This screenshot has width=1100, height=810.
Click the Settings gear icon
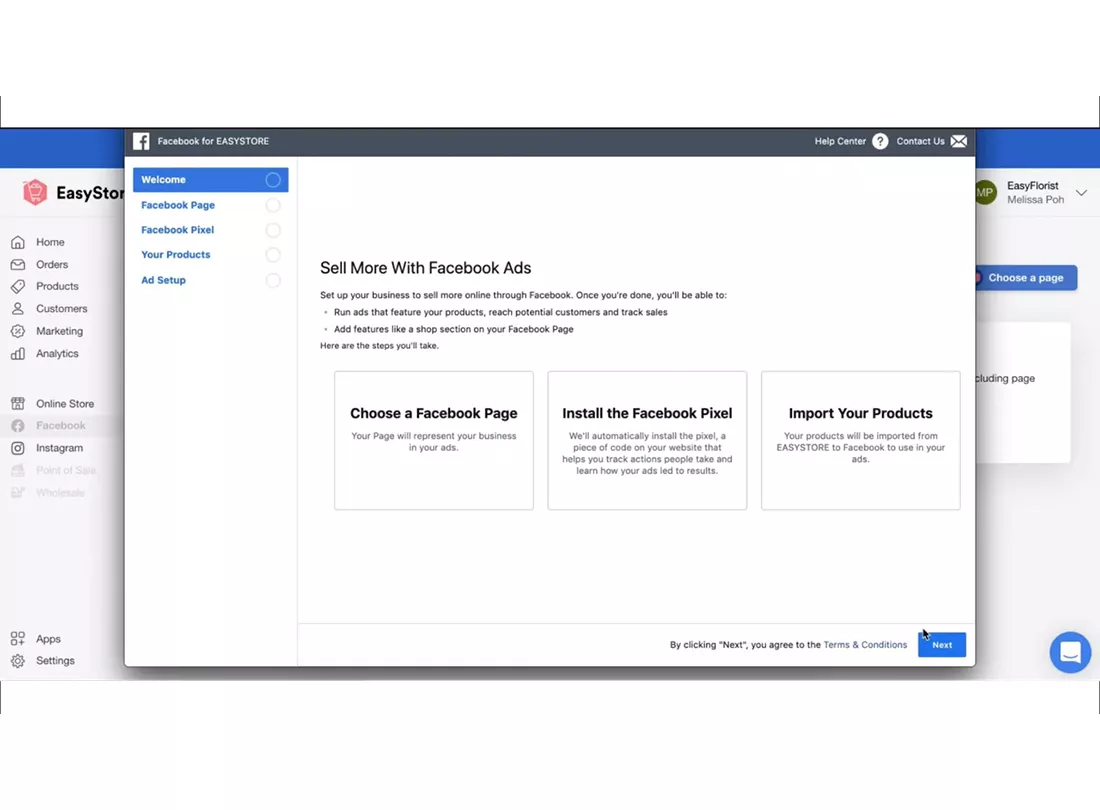[x=18, y=661]
